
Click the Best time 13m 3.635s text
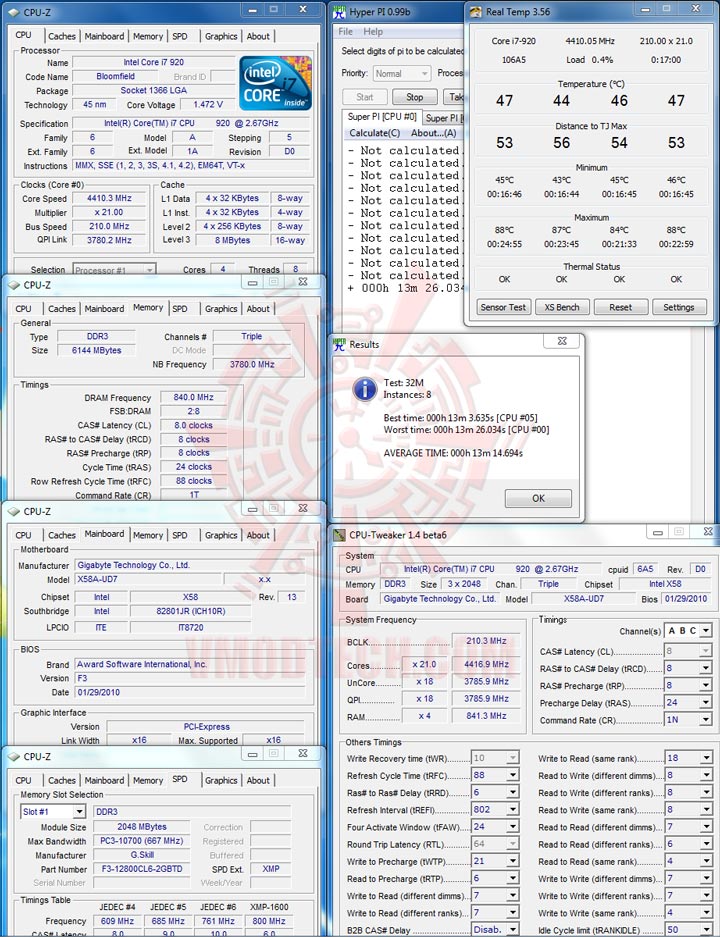pos(461,418)
